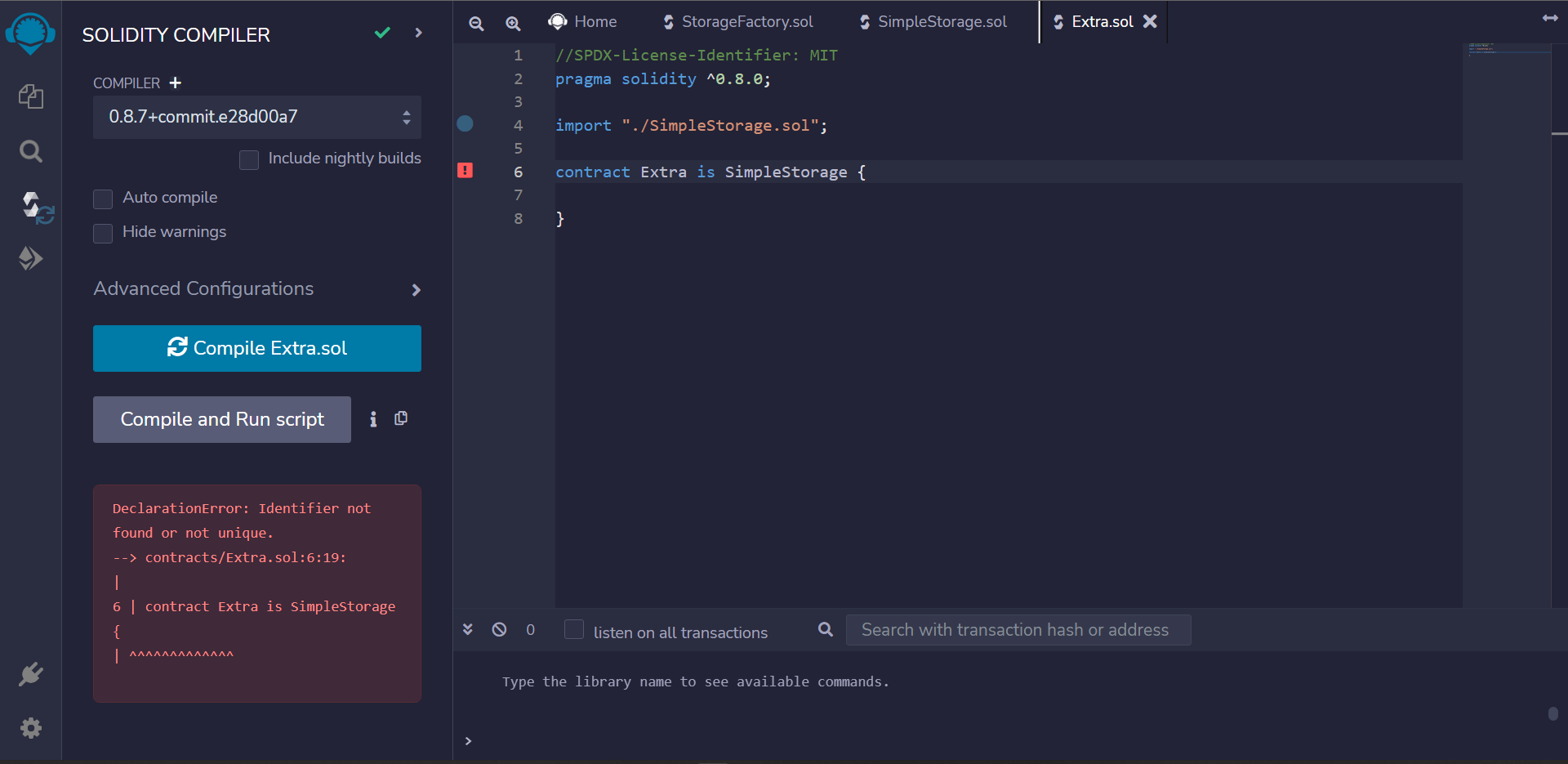
Task: Click the pragma solidity line
Action: click(x=662, y=78)
